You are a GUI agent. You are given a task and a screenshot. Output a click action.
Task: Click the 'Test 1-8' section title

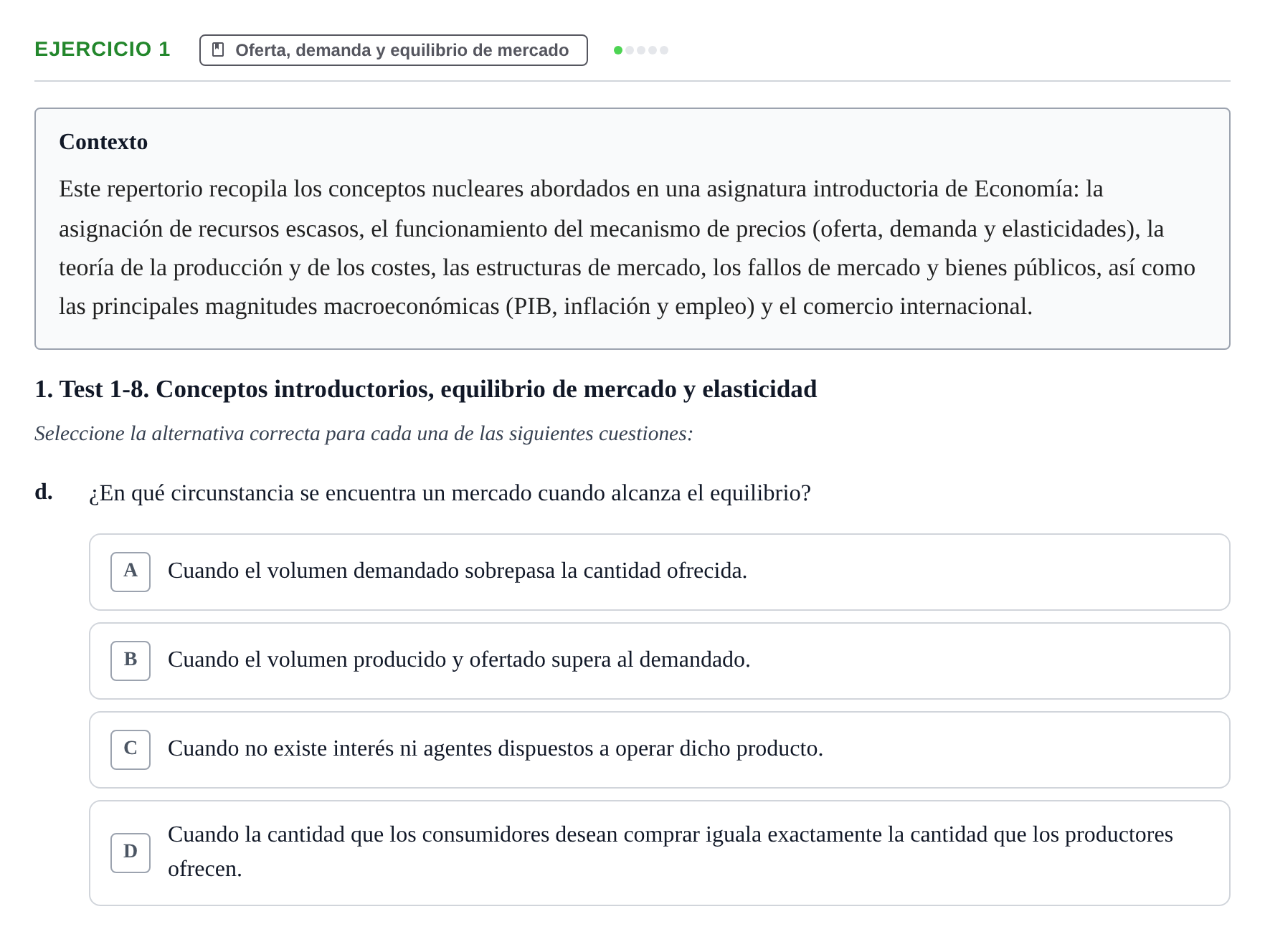point(426,389)
